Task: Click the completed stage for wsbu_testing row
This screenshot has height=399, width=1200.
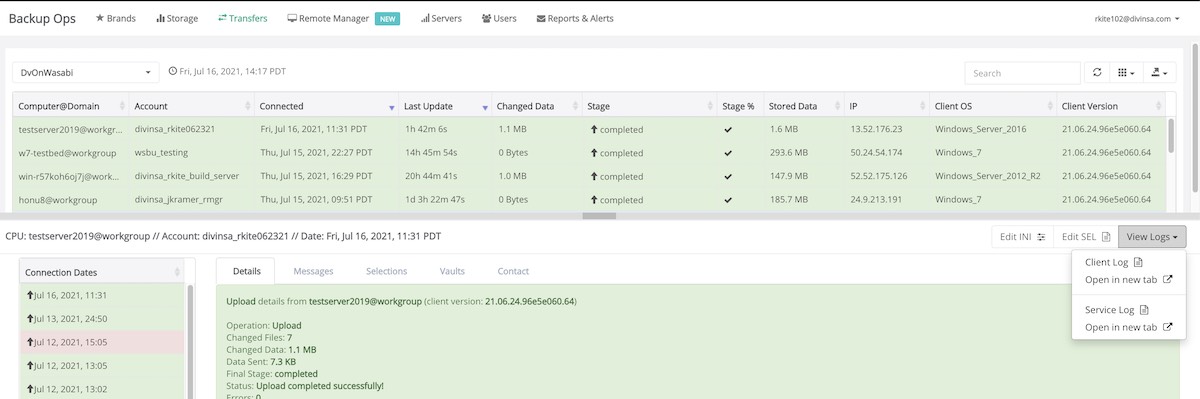Action: pos(617,153)
